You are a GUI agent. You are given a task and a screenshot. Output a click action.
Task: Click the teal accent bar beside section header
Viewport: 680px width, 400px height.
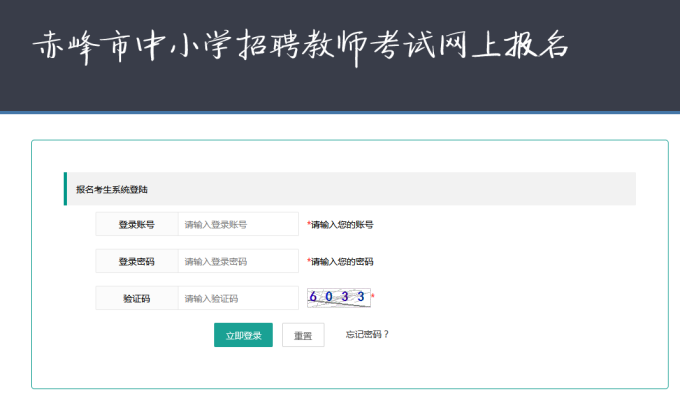65,189
